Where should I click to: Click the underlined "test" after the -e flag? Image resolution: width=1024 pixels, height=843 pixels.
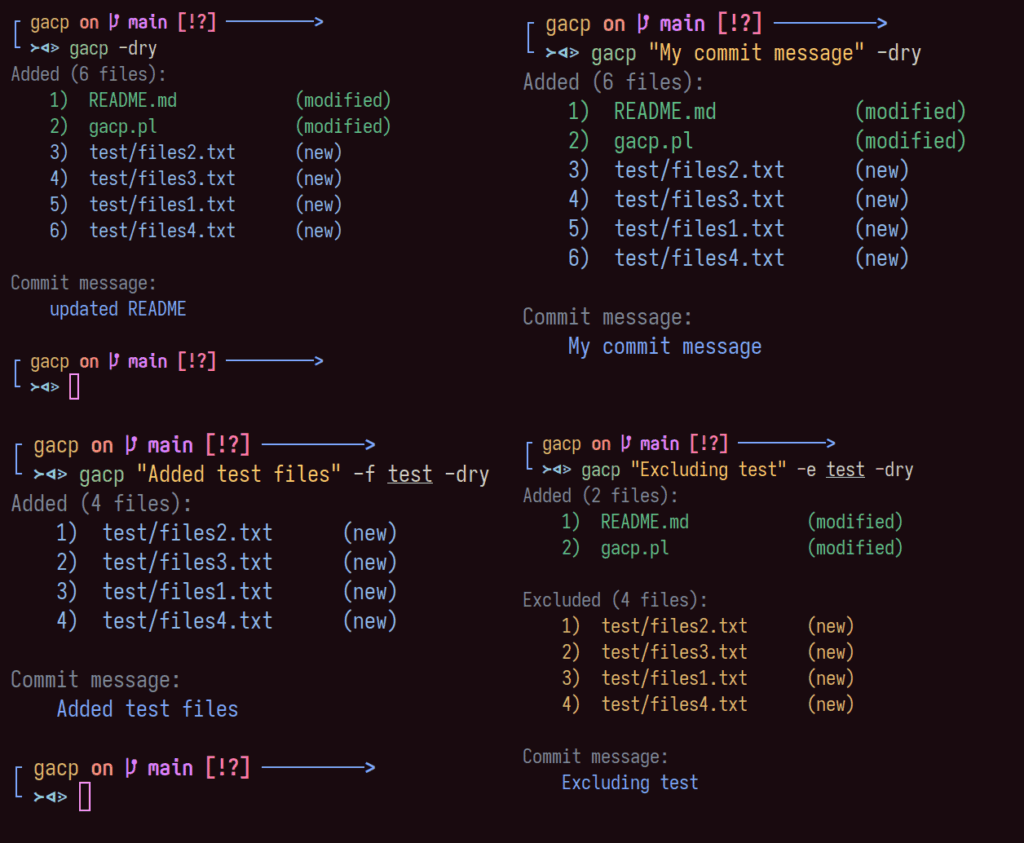click(x=845, y=470)
